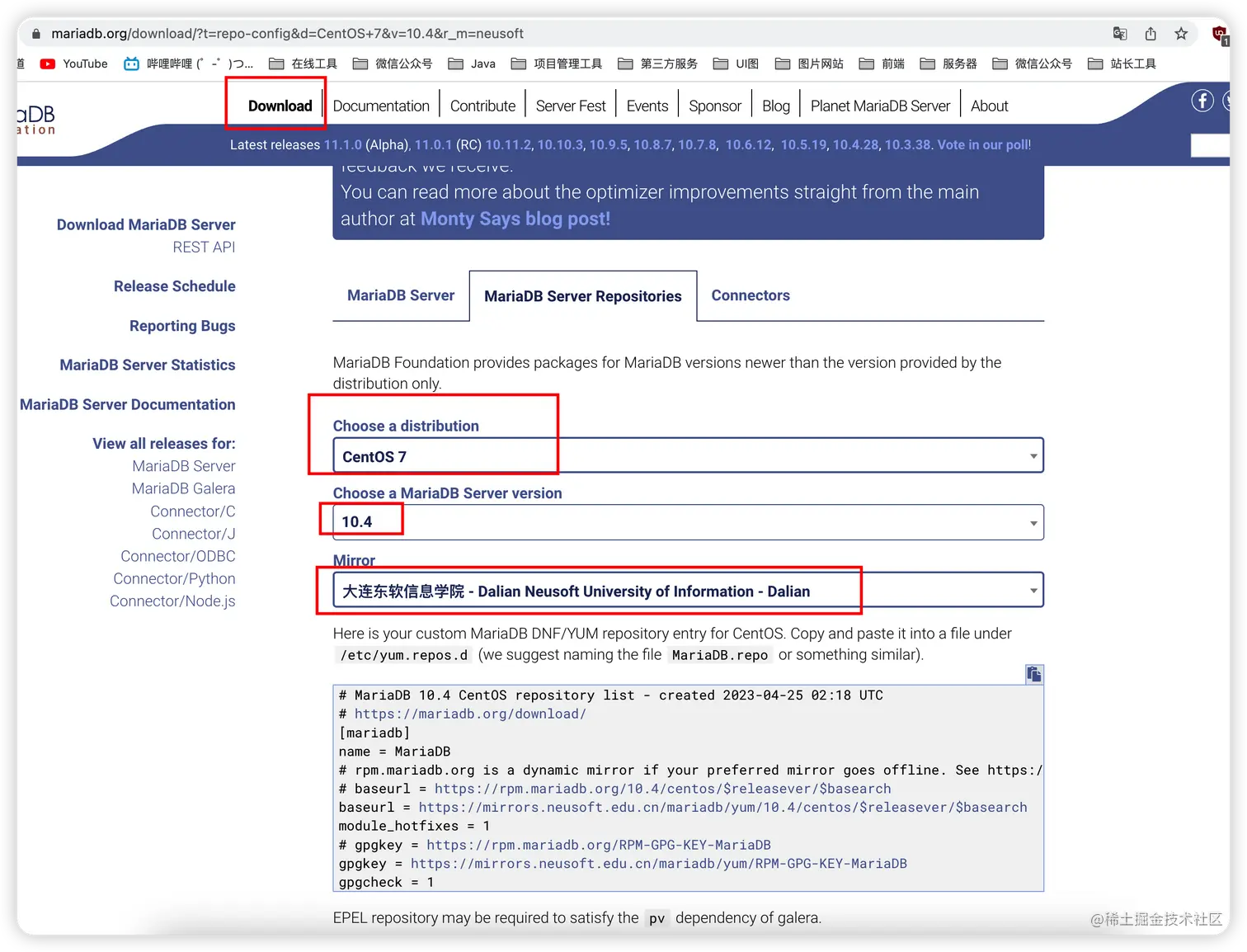This screenshot has height=952, width=1247.
Task: Open the 项目管理工具 bookmark folder
Action: [557, 64]
